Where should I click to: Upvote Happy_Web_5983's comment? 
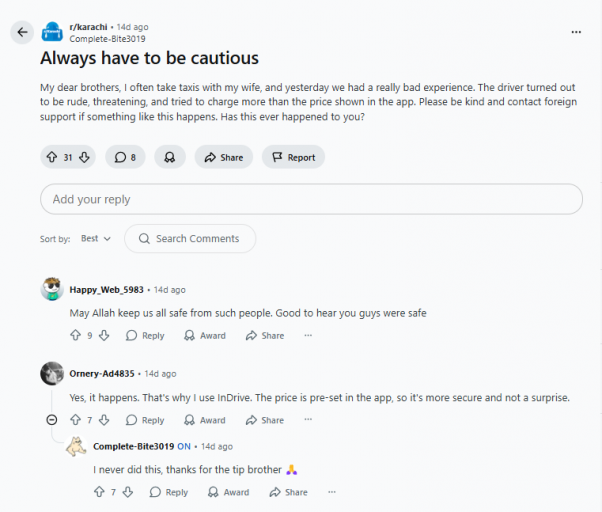tap(75, 336)
